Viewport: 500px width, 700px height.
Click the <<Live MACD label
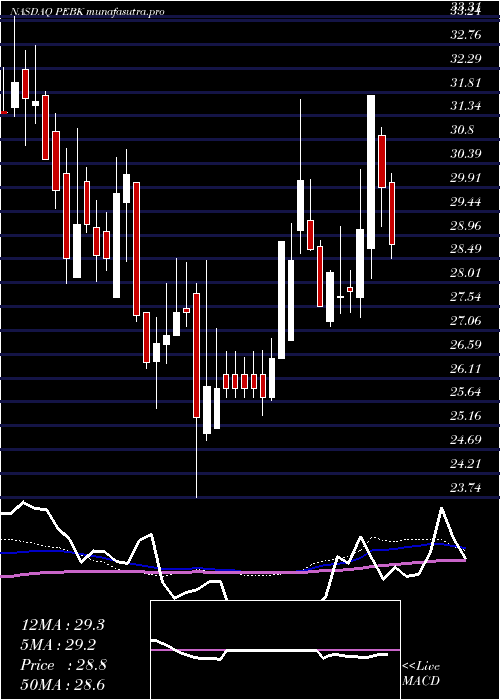(421, 674)
